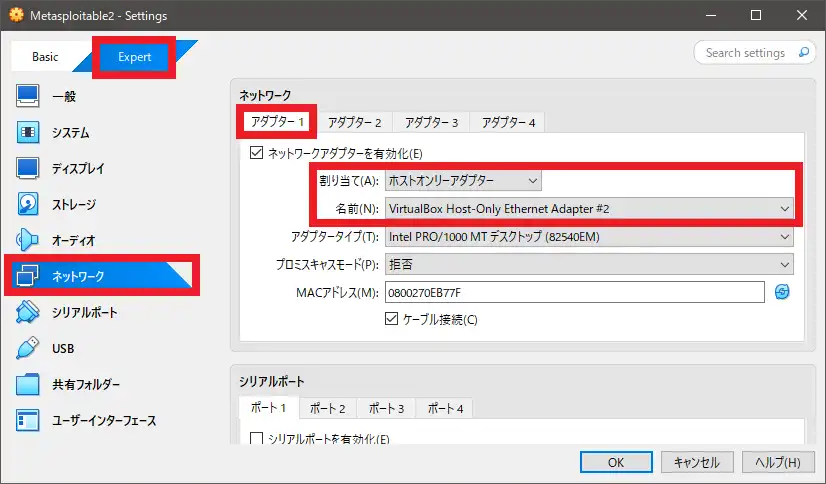Enable the シリアルポートを有効化 checkbox
Image resolution: width=826 pixels, height=484 pixels.
[x=256, y=439]
